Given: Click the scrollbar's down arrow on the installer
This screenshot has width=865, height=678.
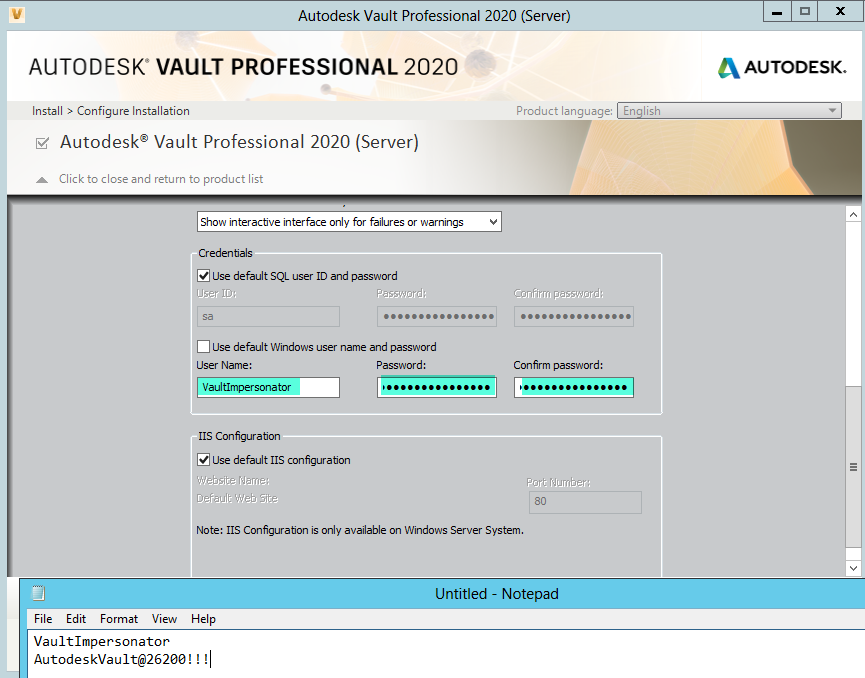Looking at the screenshot, I should [853, 565].
